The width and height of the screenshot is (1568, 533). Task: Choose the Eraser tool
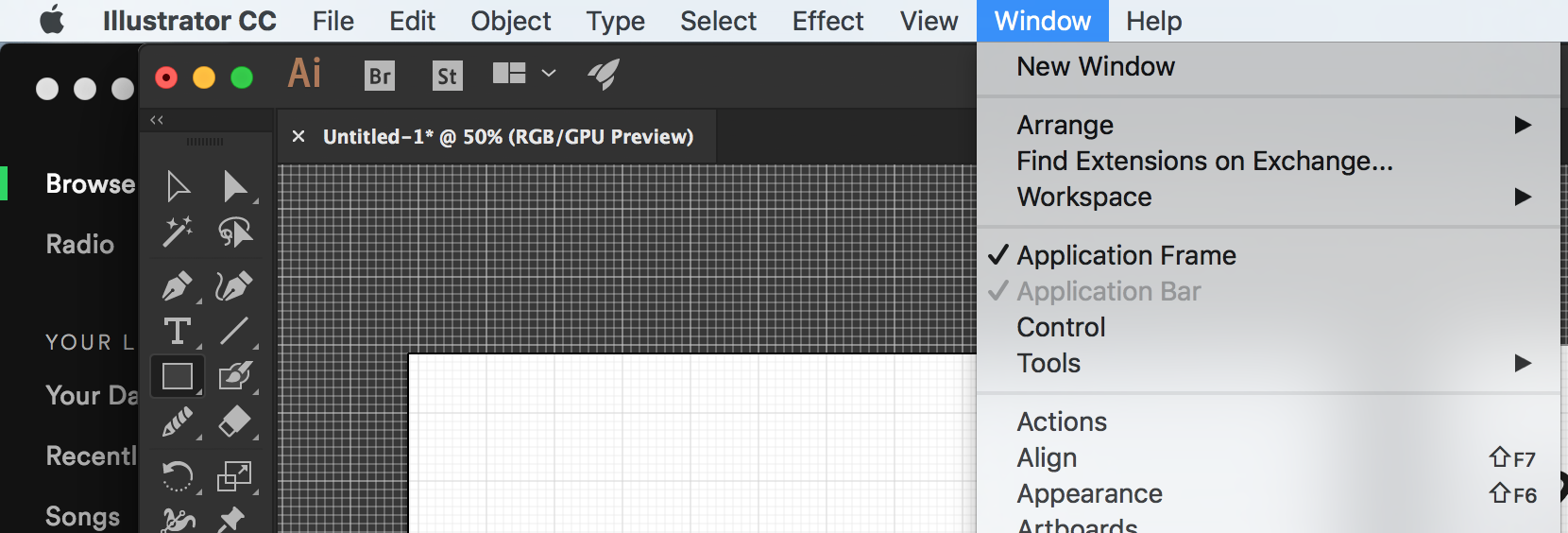click(x=235, y=421)
